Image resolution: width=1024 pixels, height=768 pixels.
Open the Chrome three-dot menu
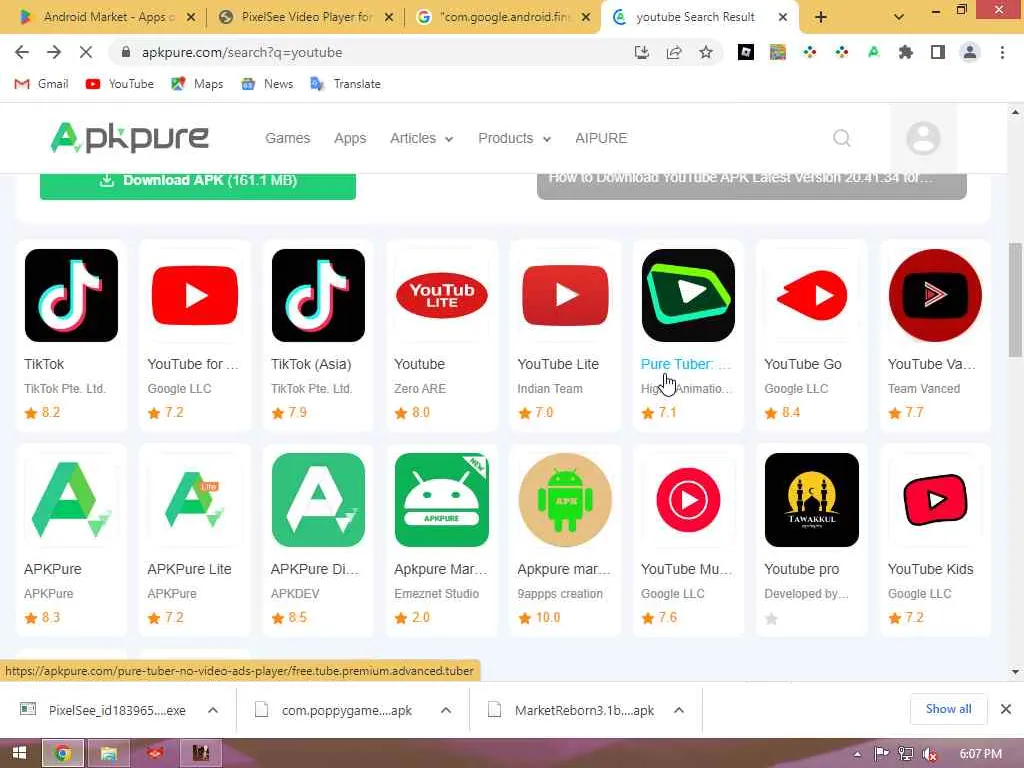pos(1002,52)
